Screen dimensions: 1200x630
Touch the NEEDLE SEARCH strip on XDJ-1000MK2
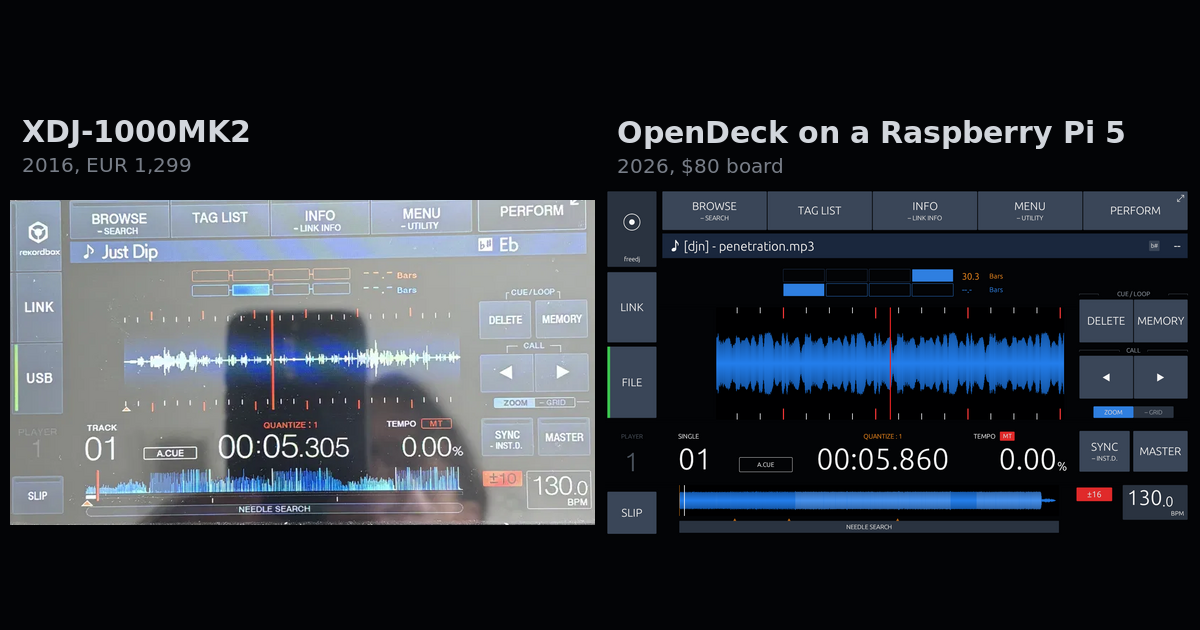(x=274, y=509)
